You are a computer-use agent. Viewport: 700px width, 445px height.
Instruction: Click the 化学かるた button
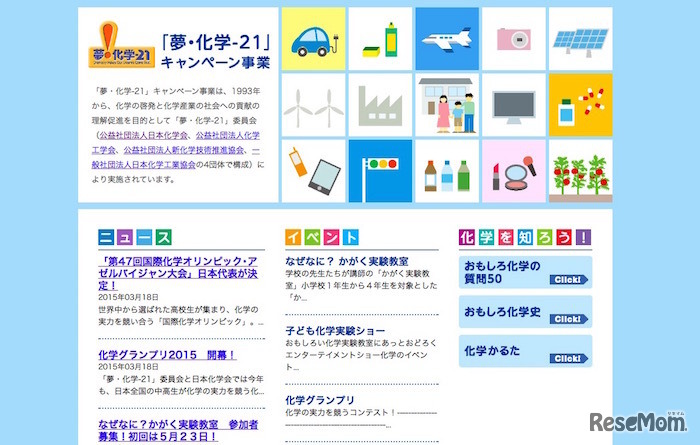point(525,351)
